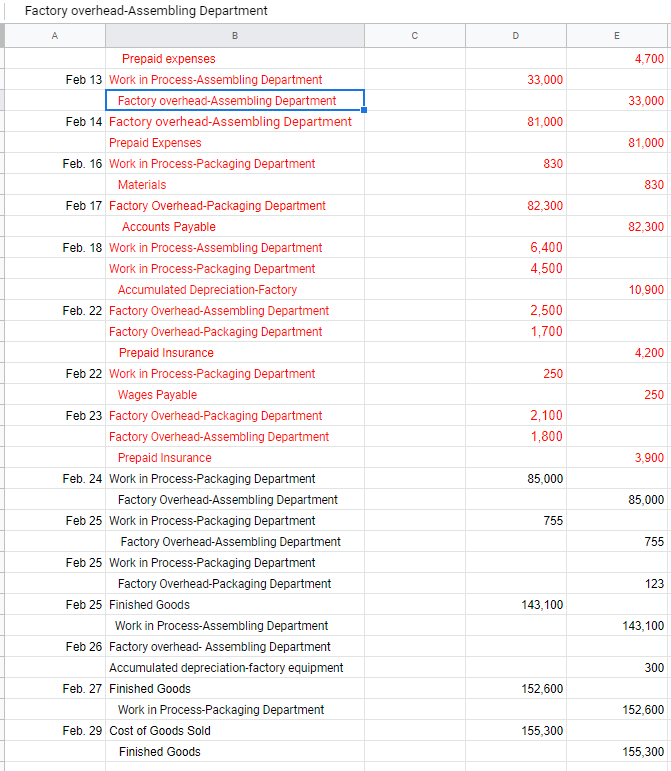Viewport: 671px width, 771px height.
Task: Click the 'Feb 26' date cell
Action: pos(55,647)
